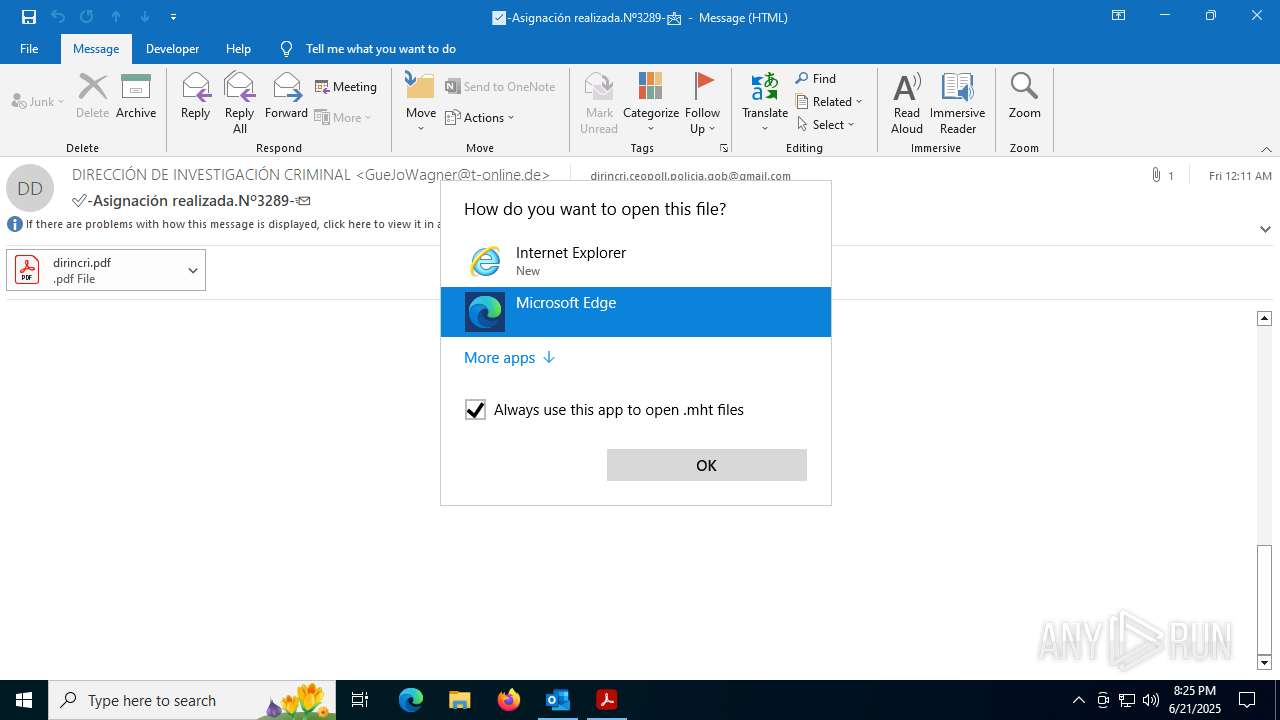Viewport: 1280px width, 720px height.
Task: Click Find in Editing group
Action: pos(816,79)
